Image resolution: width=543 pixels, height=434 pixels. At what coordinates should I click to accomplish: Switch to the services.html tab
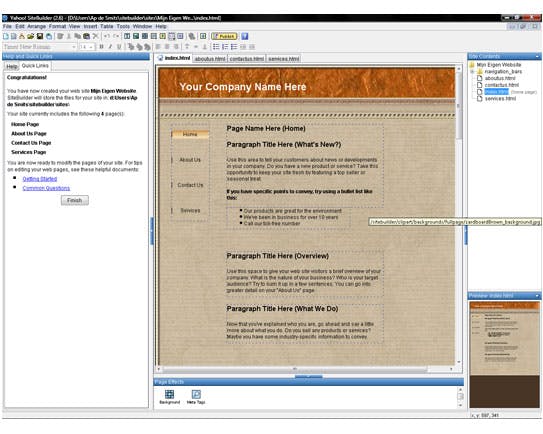[284, 59]
